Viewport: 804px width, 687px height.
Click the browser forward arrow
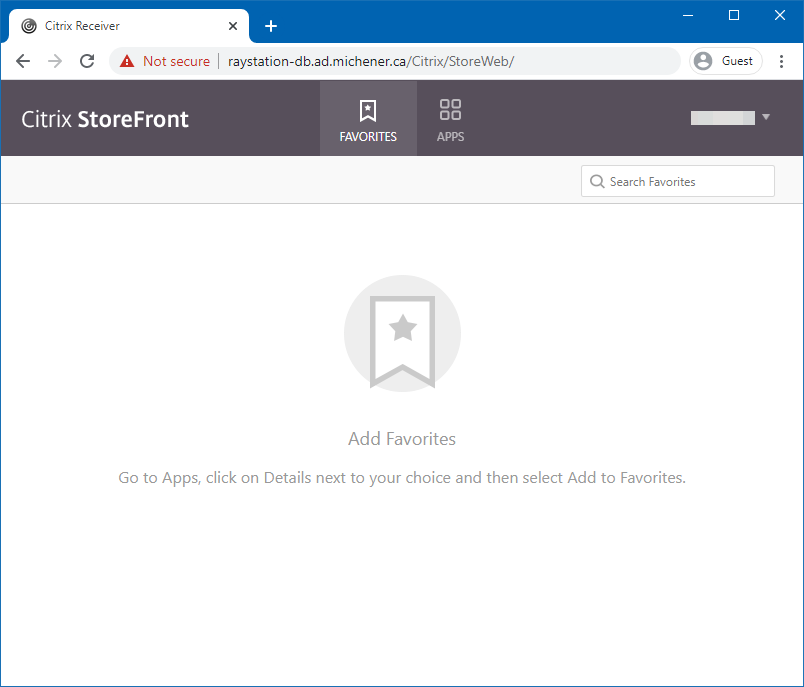pos(55,61)
